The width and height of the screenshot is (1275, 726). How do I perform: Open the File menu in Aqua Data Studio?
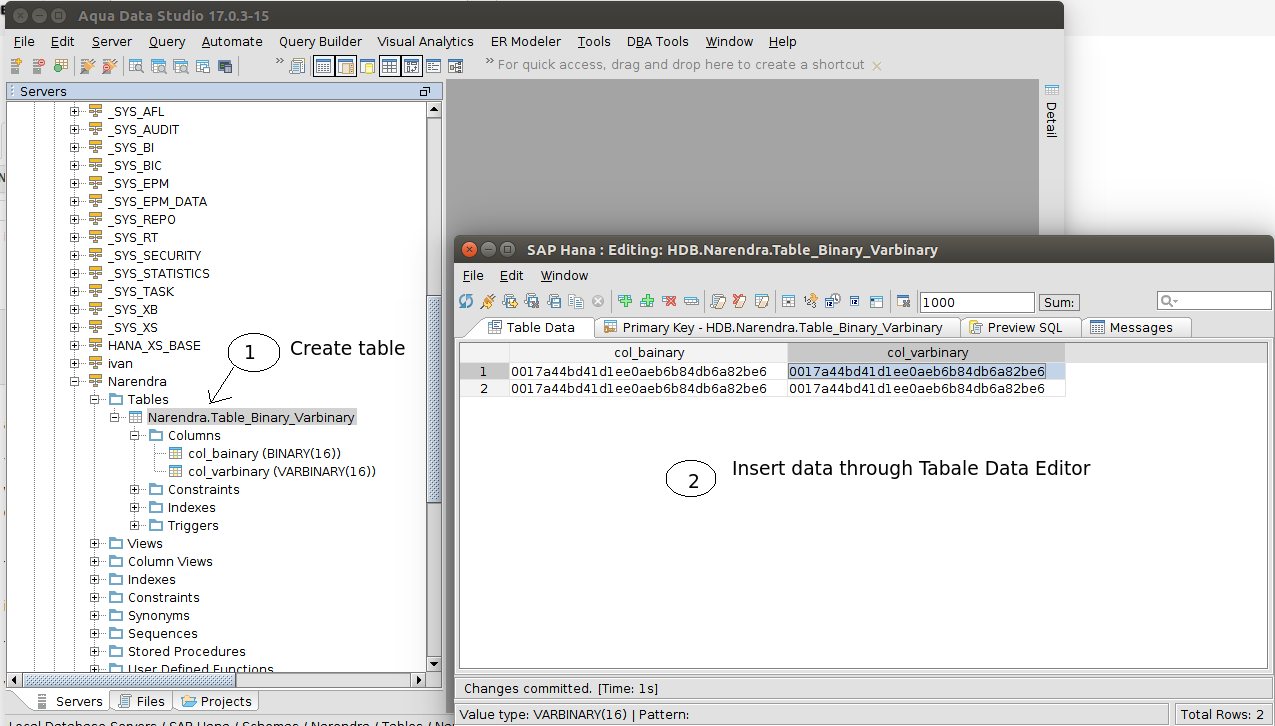tap(24, 41)
